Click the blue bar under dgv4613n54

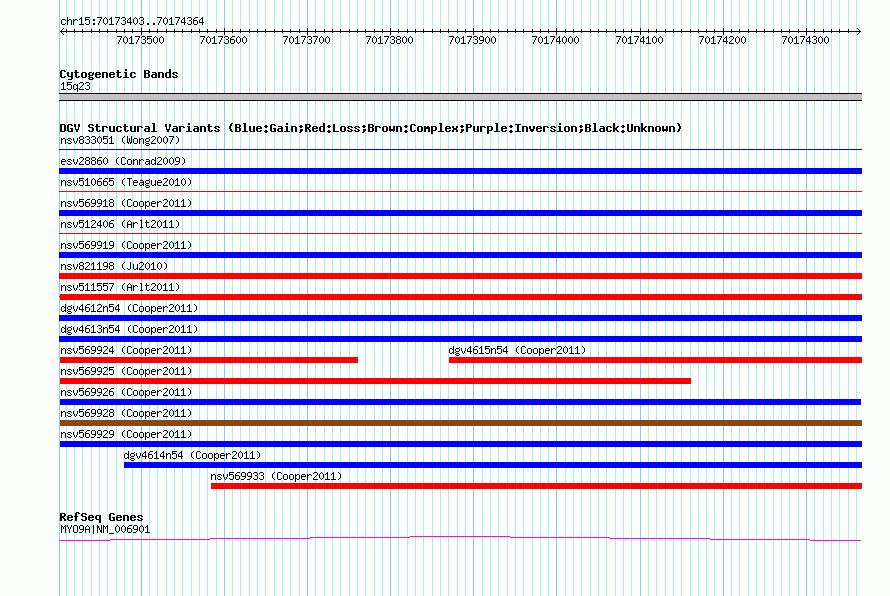tap(460, 339)
